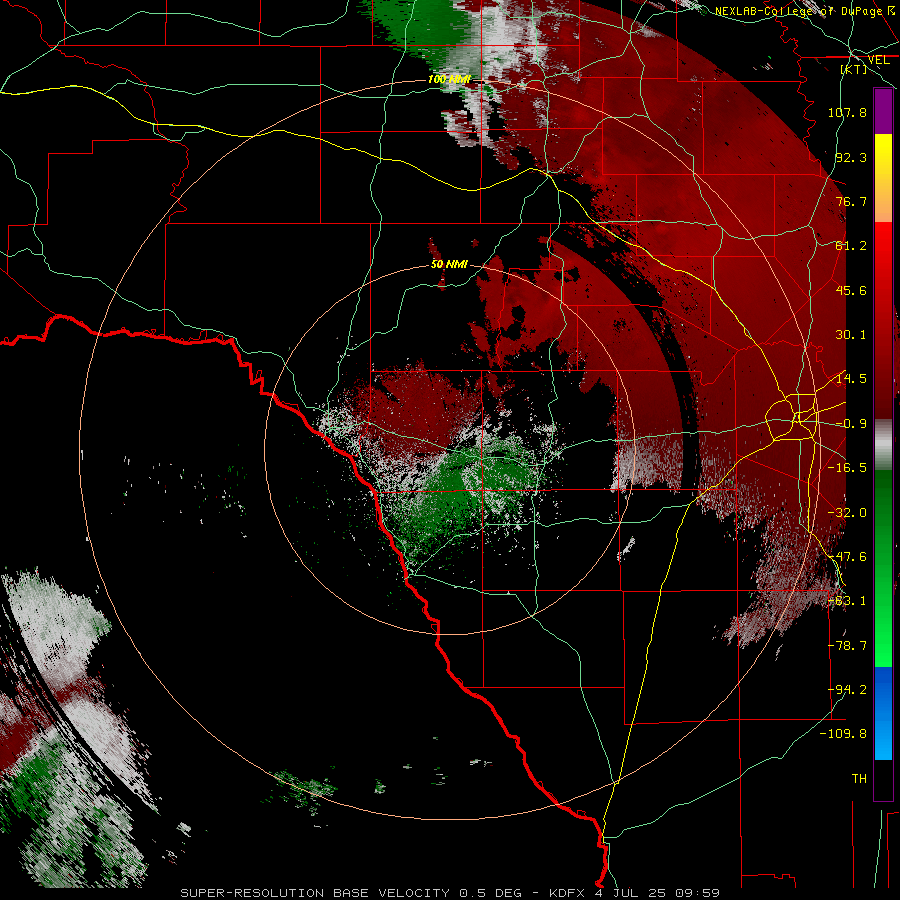900x900 pixels.
Task: Click the 61.2 velocity scale value
Action: coord(851,246)
